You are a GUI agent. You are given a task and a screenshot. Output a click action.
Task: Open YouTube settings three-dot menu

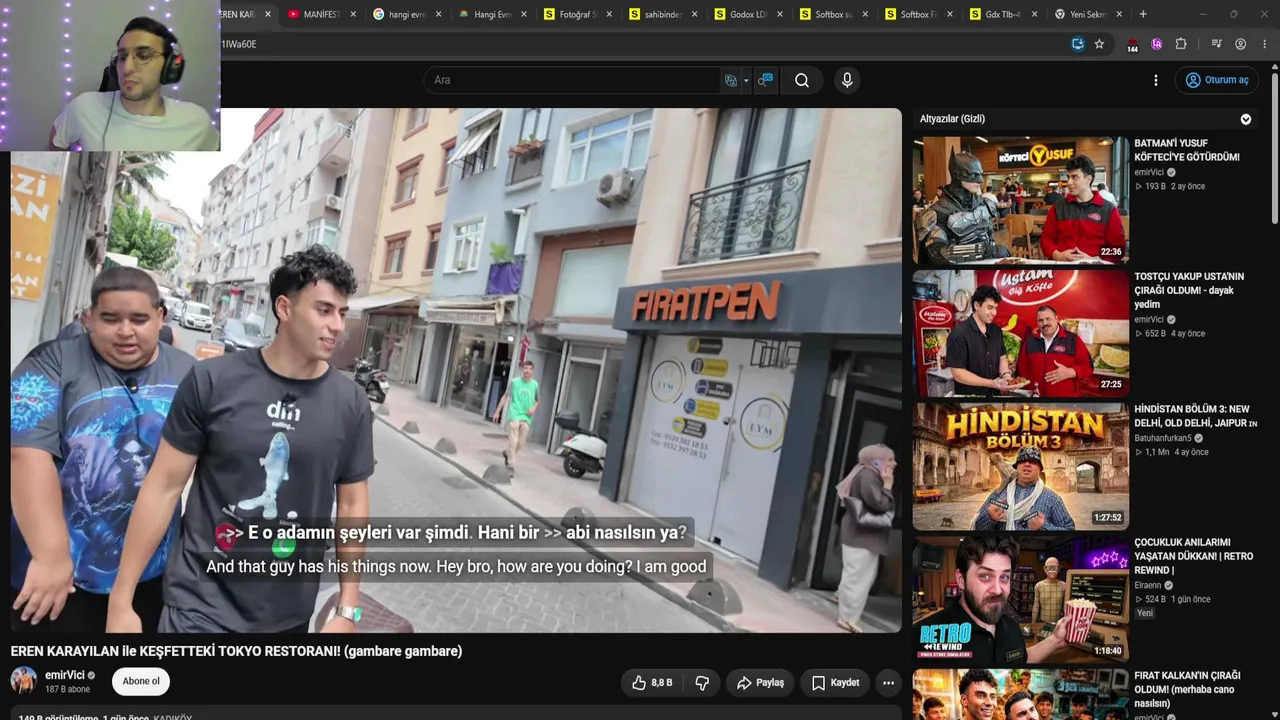(x=1156, y=80)
